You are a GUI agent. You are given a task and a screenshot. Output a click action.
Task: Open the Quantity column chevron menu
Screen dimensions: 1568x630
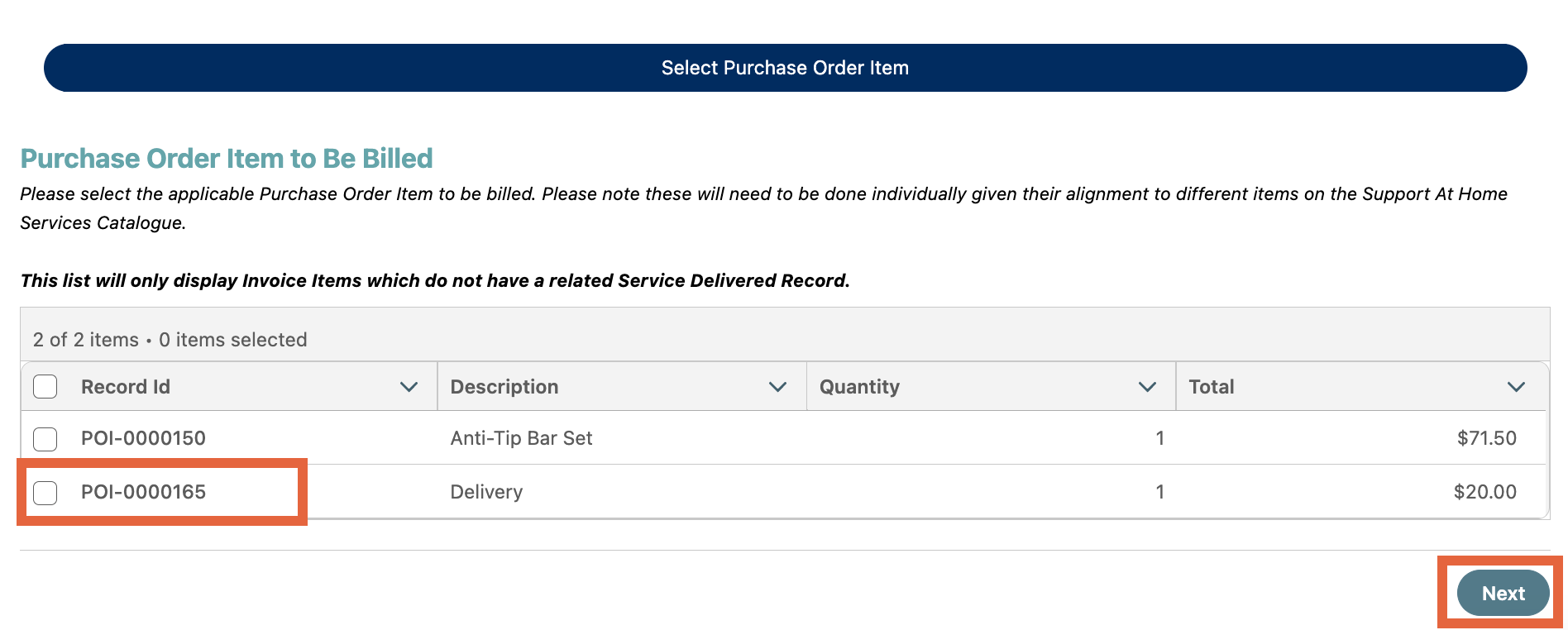click(x=1147, y=387)
